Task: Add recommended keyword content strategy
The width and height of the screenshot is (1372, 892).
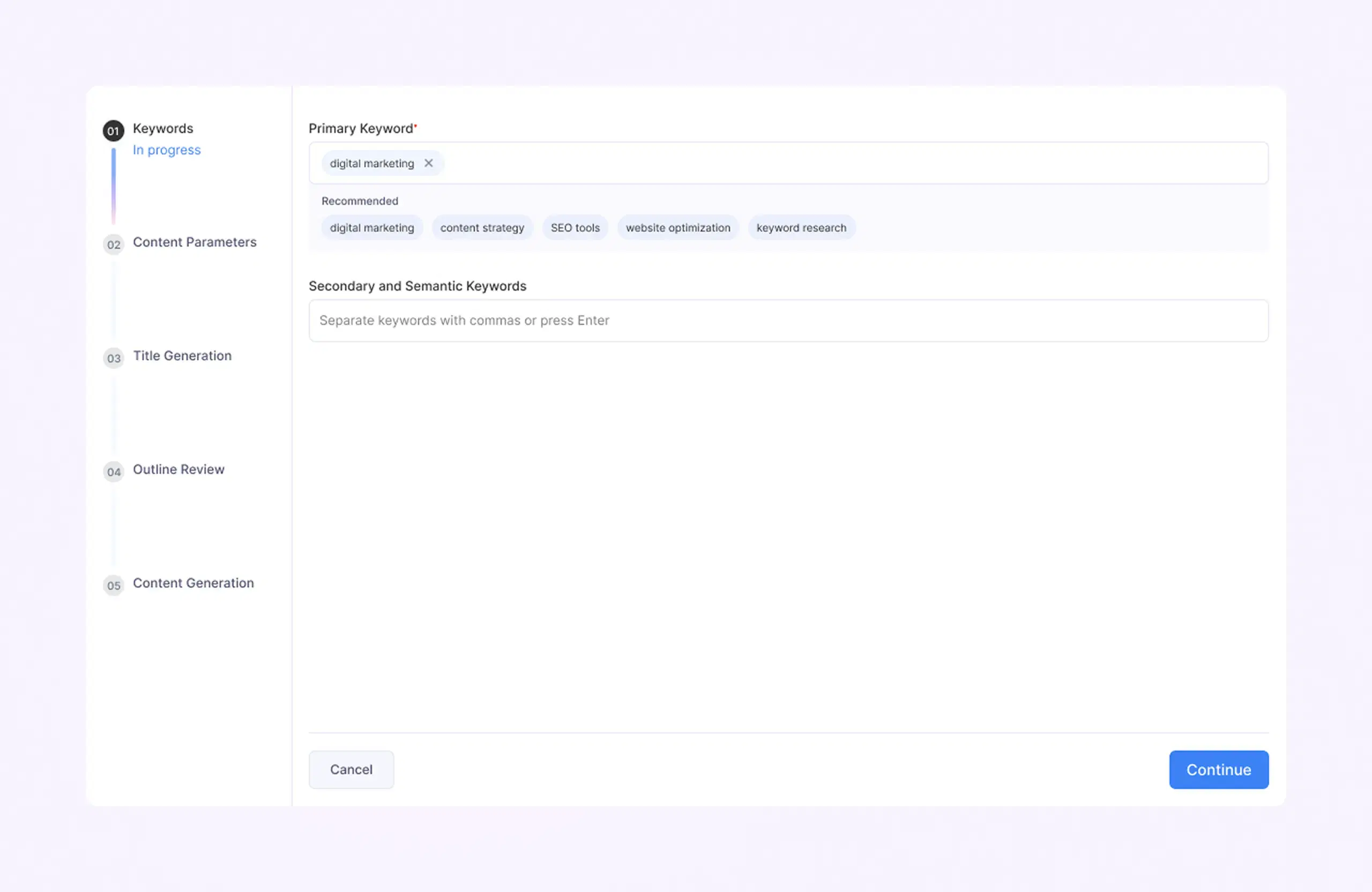Action: point(482,227)
